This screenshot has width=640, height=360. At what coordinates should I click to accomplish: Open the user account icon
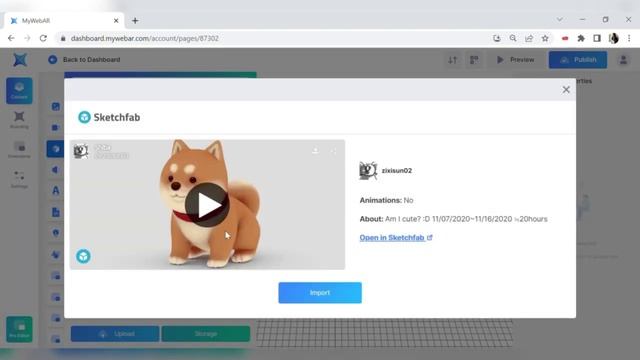(623, 60)
